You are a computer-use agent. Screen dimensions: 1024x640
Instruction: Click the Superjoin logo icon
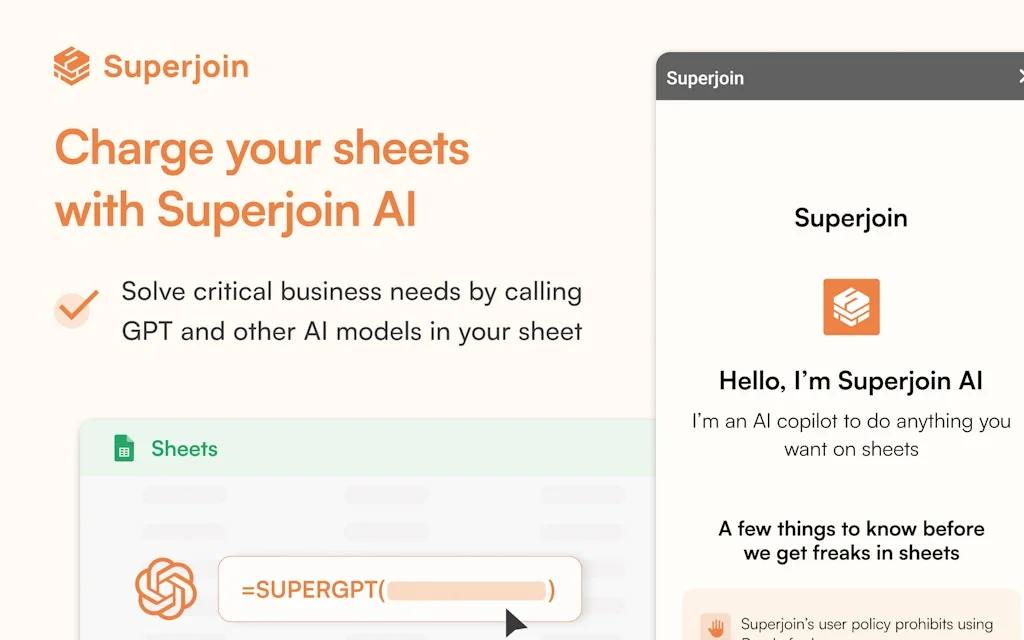coord(70,66)
